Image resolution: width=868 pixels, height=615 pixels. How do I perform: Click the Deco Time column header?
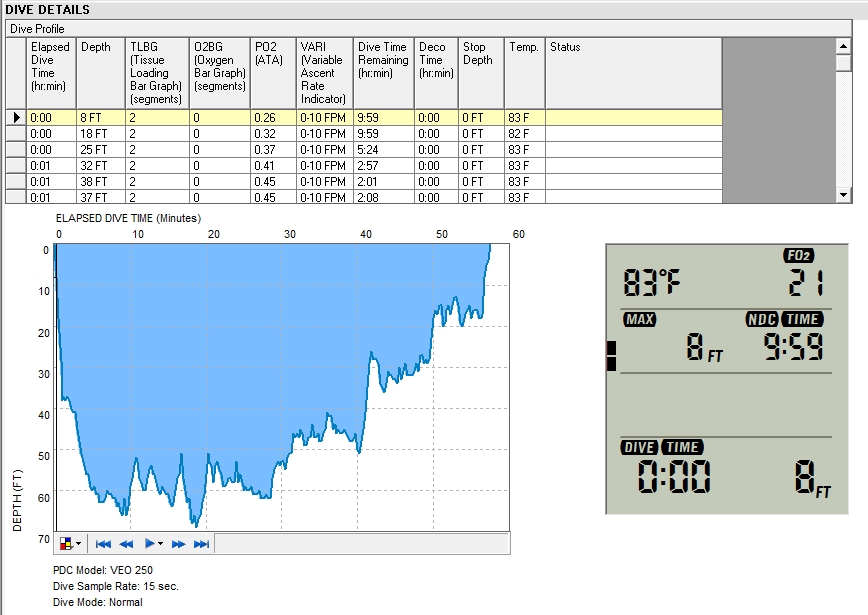(437, 73)
